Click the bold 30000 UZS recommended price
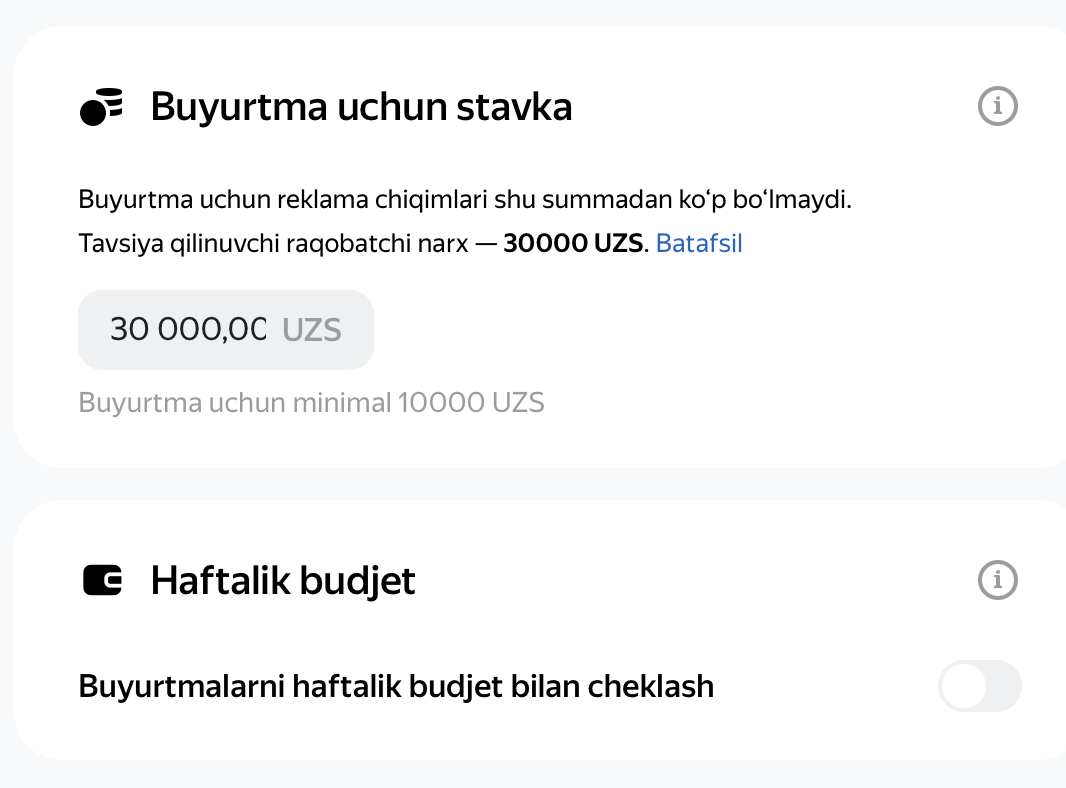This screenshot has height=788, width=1066. tap(572, 243)
